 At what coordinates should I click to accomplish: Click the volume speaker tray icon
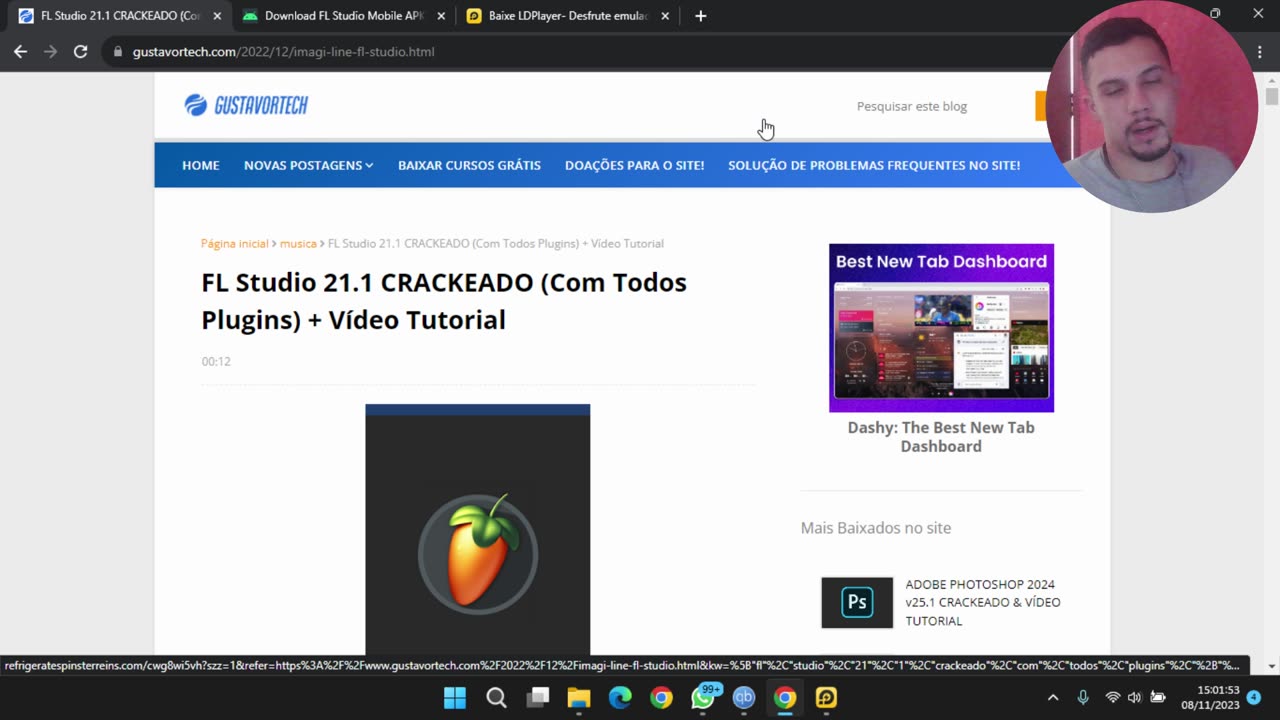[x=1135, y=697]
